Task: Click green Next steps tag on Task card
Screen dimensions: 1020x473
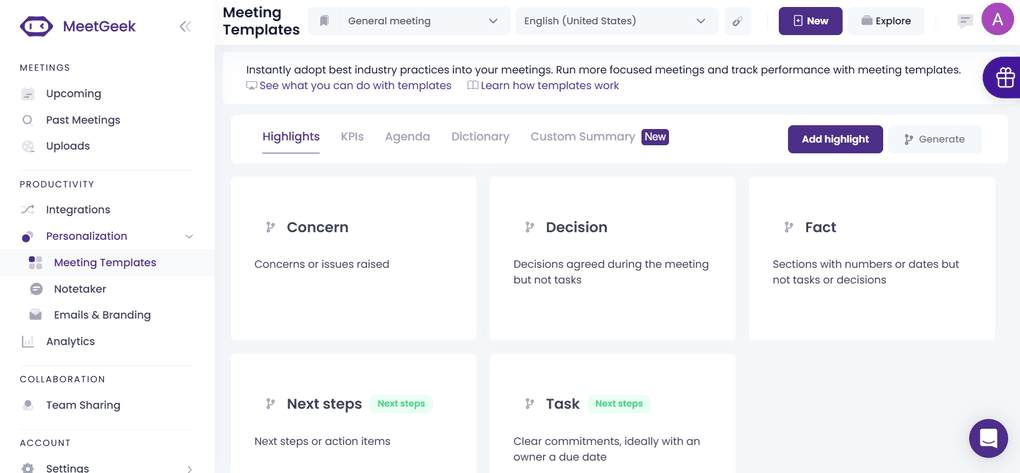Action: (x=619, y=403)
